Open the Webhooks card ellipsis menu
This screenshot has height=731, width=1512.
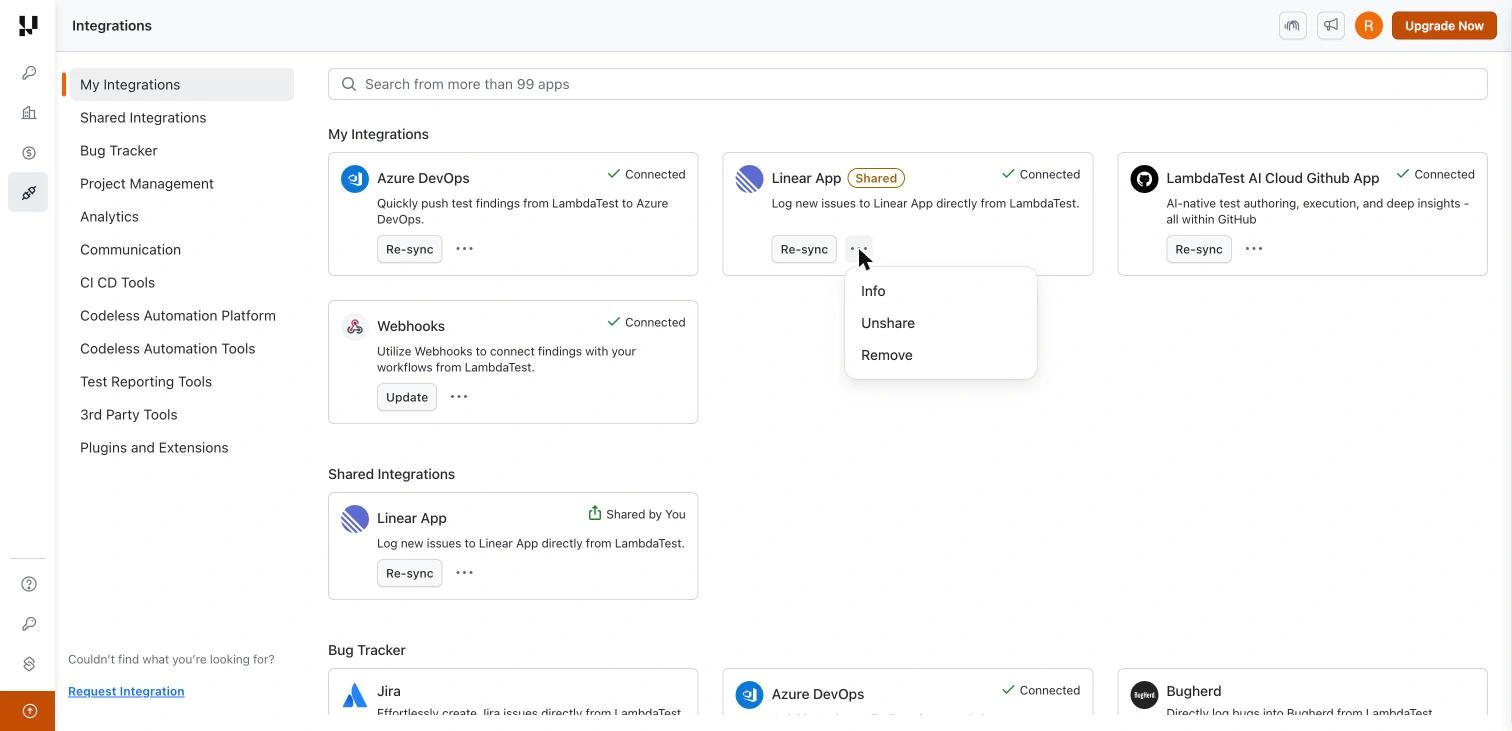click(x=459, y=397)
